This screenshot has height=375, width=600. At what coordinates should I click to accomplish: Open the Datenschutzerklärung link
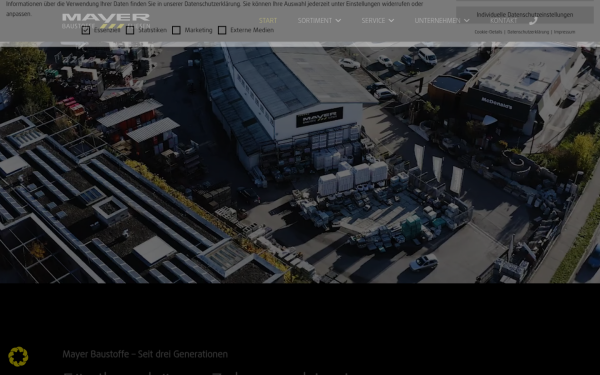(528, 32)
